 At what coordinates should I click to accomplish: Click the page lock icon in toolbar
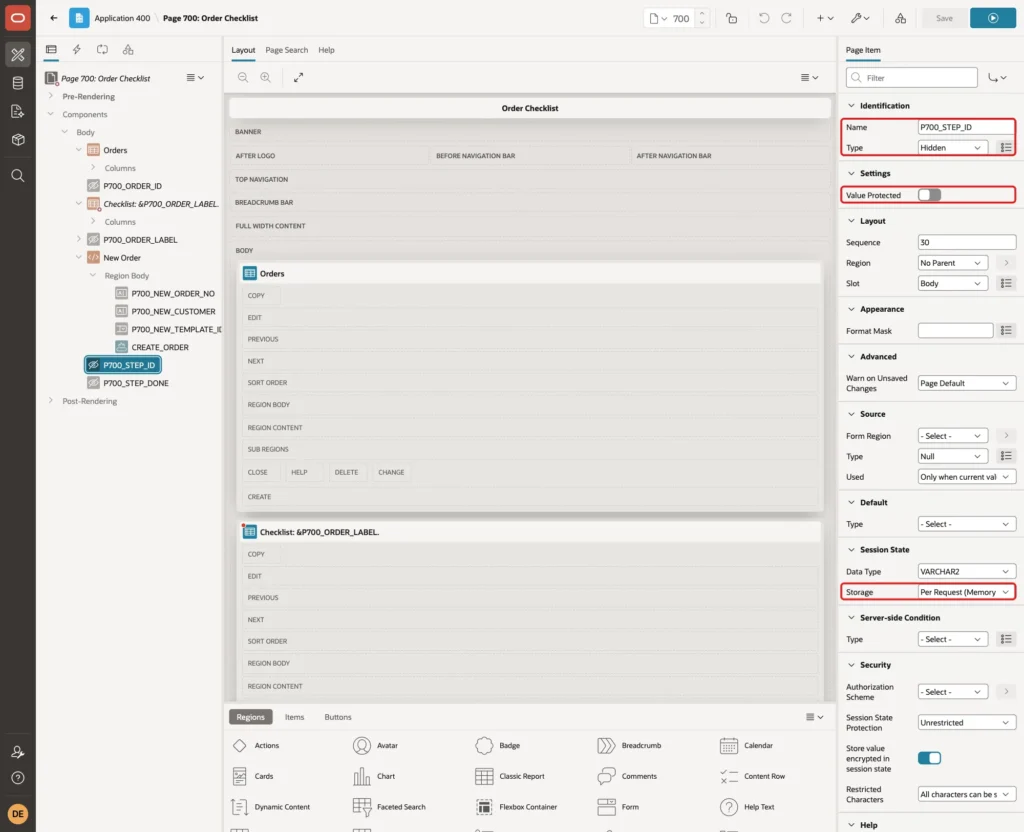point(731,18)
